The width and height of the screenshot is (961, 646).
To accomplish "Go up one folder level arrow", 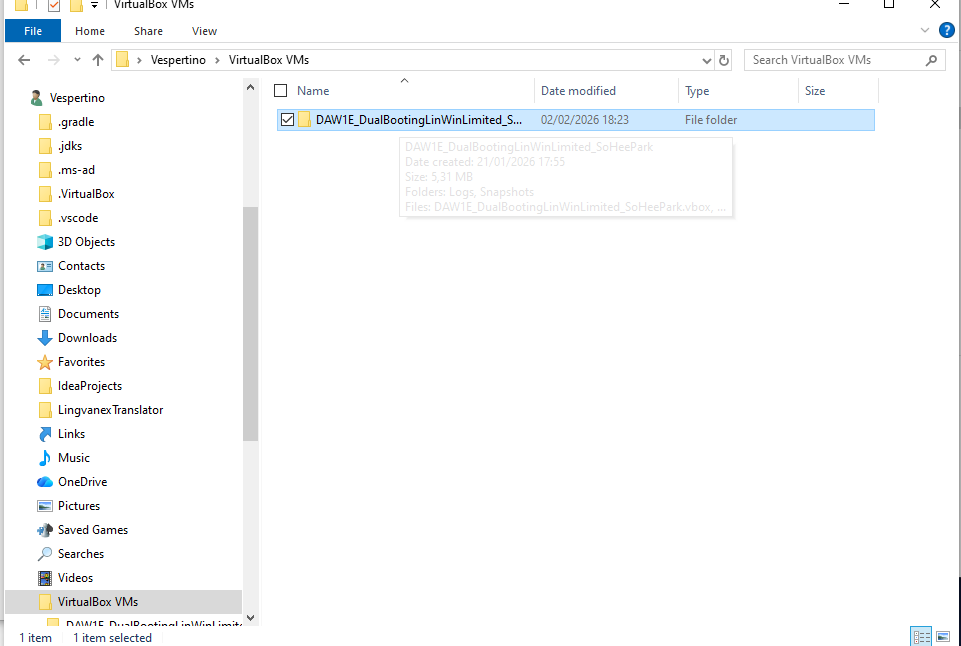I will (x=97, y=60).
